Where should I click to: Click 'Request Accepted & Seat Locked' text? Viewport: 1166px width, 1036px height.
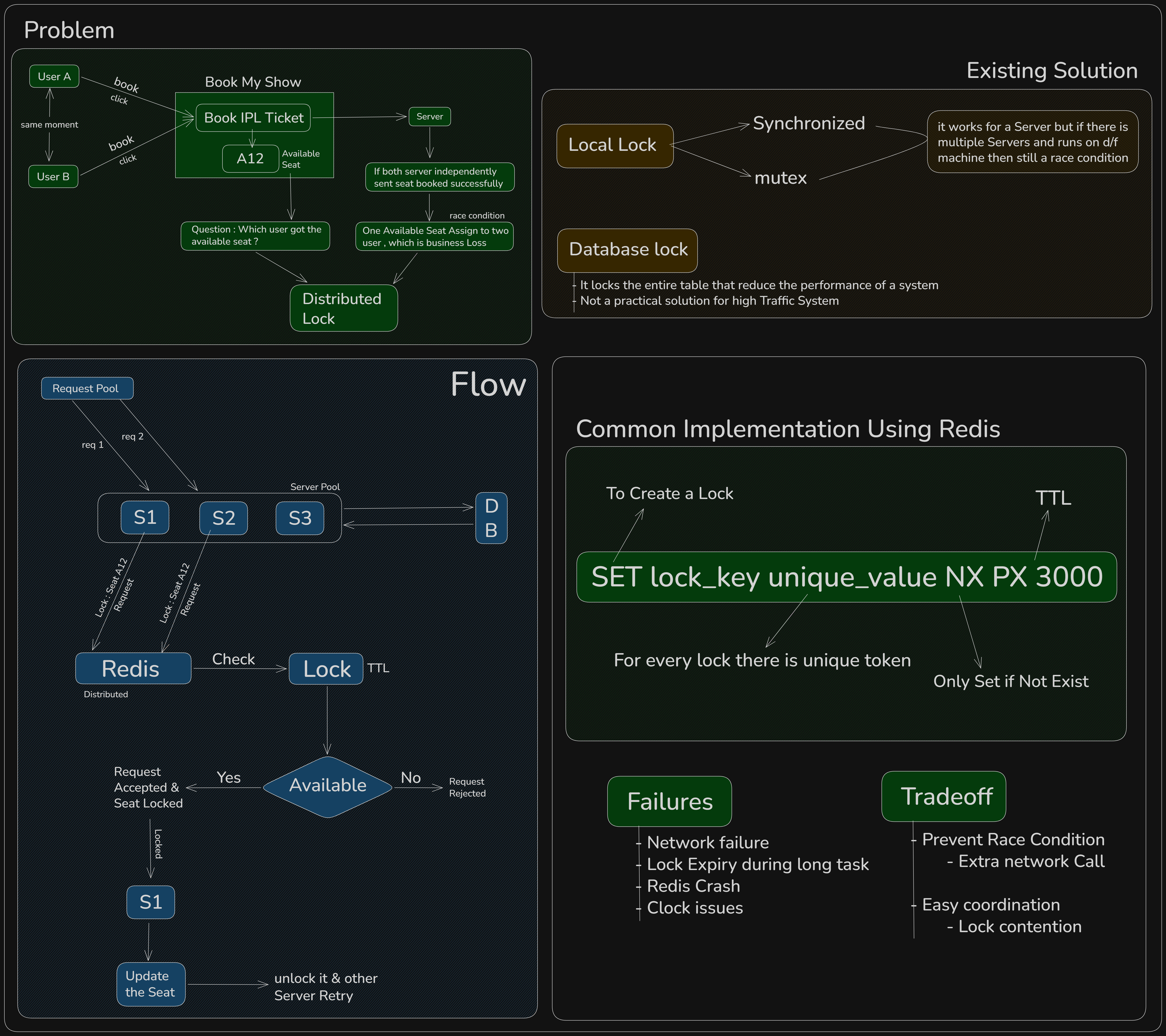(x=148, y=787)
